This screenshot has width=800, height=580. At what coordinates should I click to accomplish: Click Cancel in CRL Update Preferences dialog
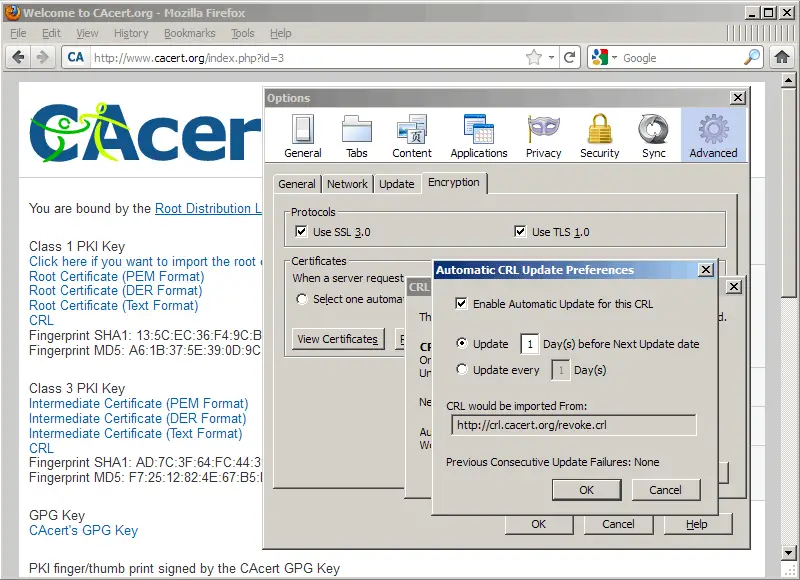(x=665, y=490)
